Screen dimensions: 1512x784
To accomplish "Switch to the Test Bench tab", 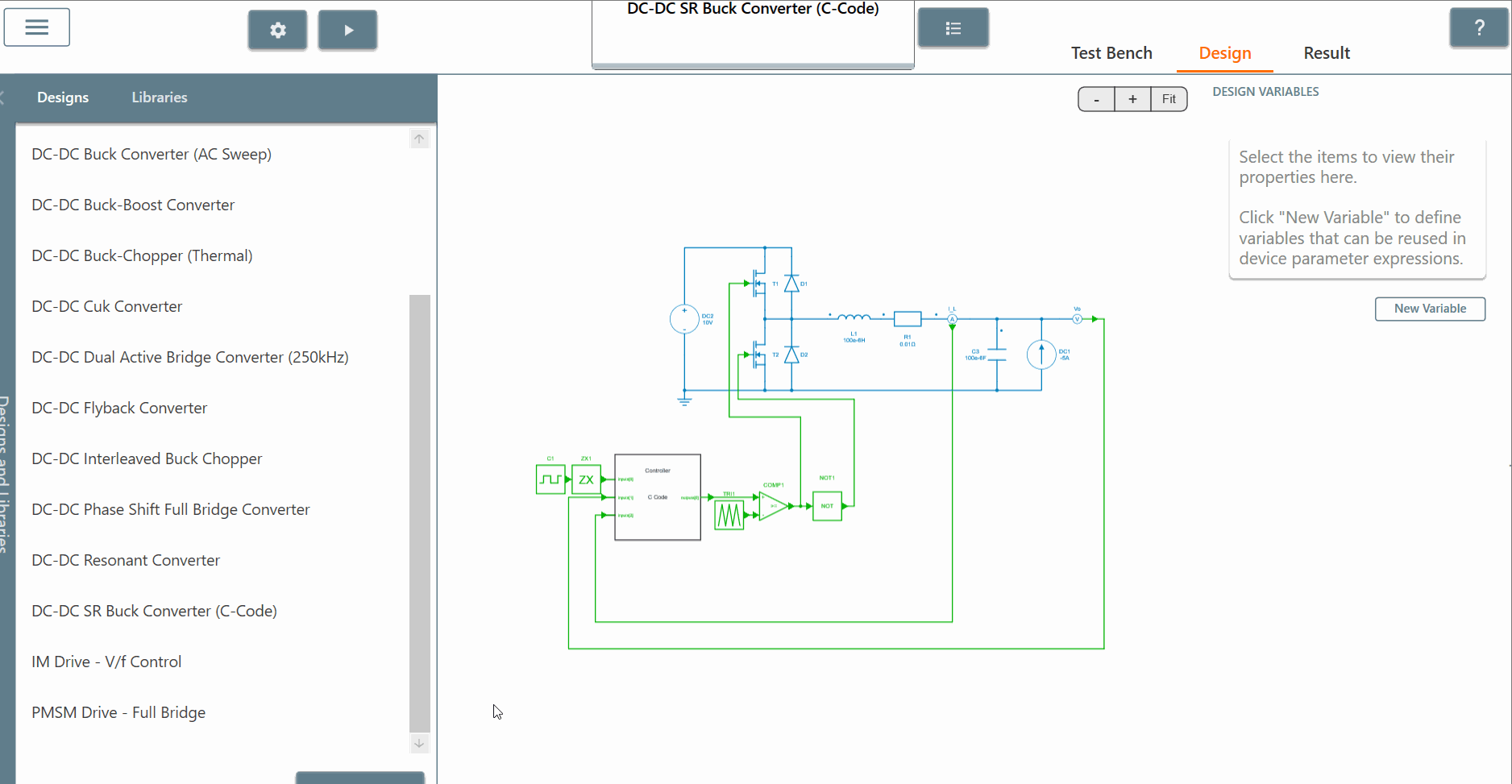I will pos(1111,53).
